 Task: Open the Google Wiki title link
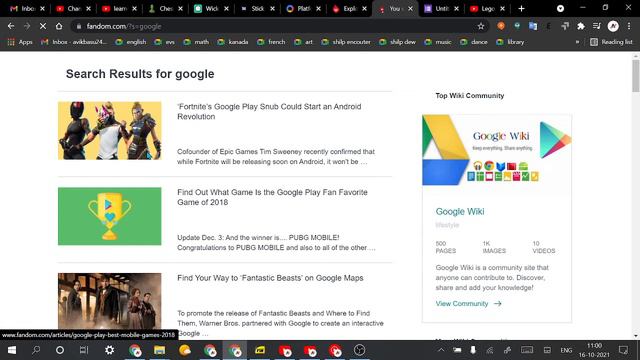(x=460, y=211)
